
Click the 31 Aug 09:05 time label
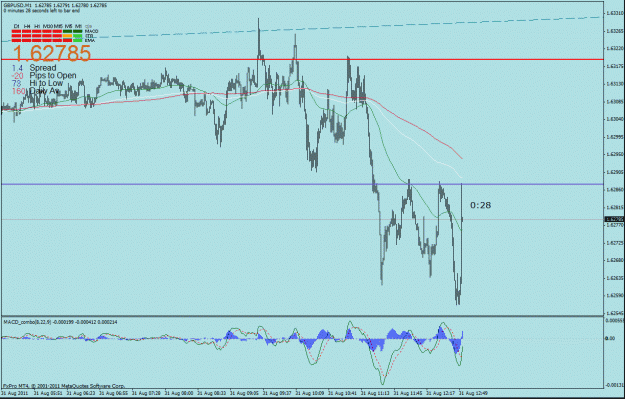(244, 393)
